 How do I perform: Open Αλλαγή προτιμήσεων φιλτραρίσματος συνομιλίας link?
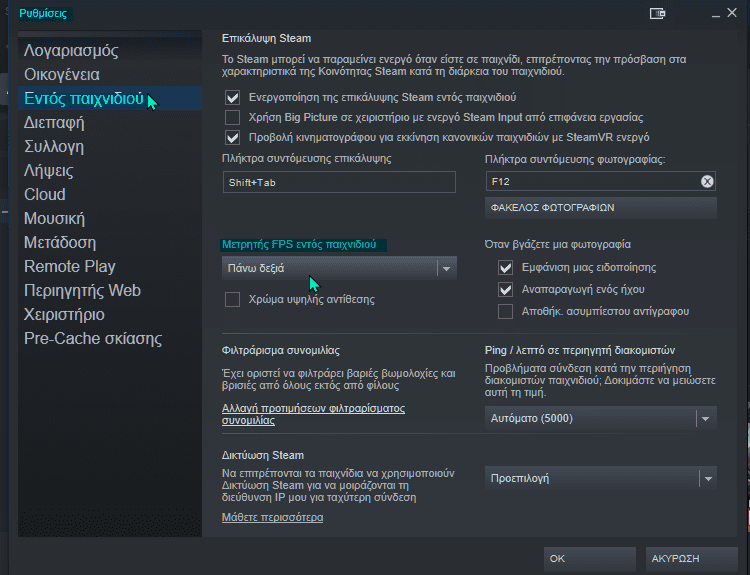point(313,414)
